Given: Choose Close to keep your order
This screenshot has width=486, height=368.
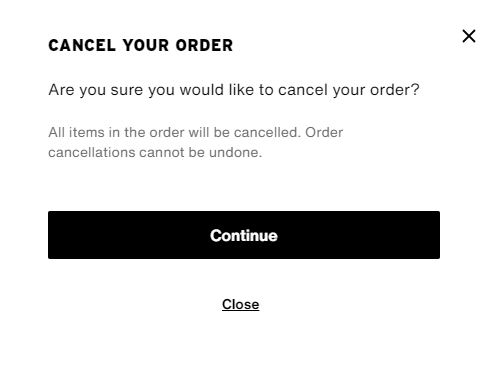Looking at the screenshot, I should (241, 304).
